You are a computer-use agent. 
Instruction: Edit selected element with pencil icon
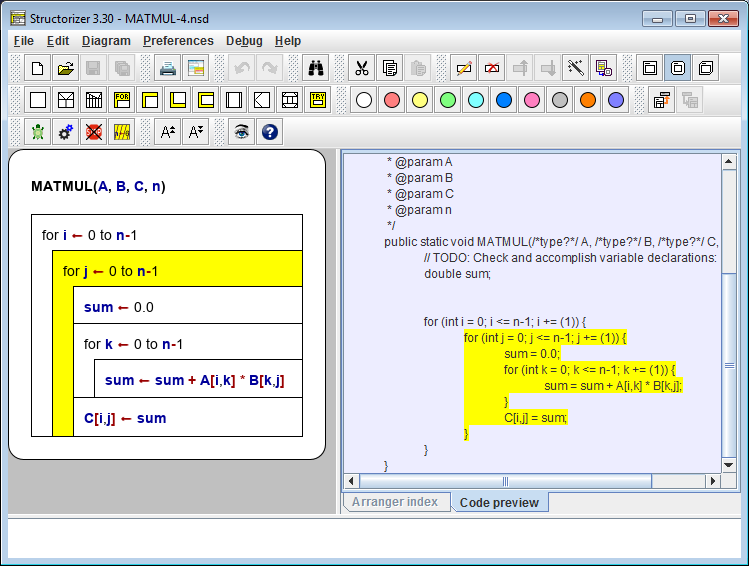point(464,68)
